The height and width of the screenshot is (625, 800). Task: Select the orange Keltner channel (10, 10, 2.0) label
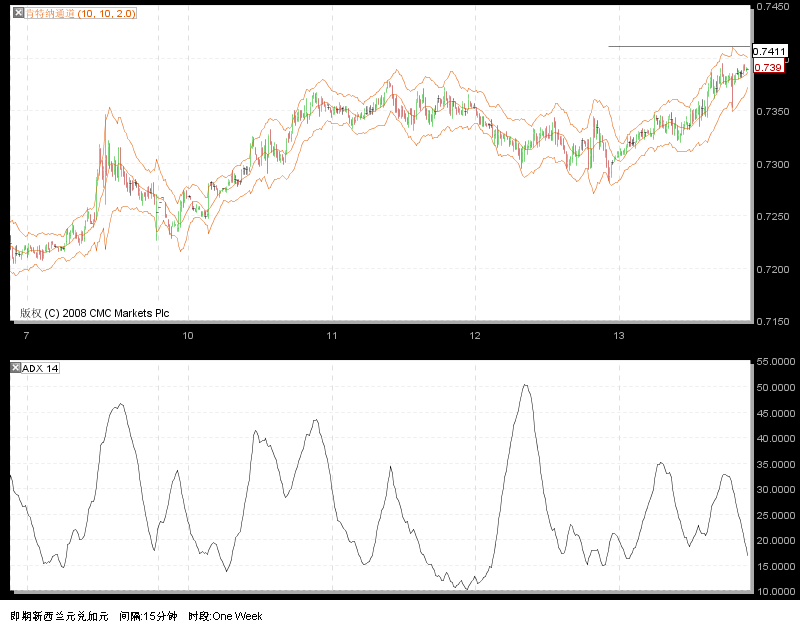point(81,13)
